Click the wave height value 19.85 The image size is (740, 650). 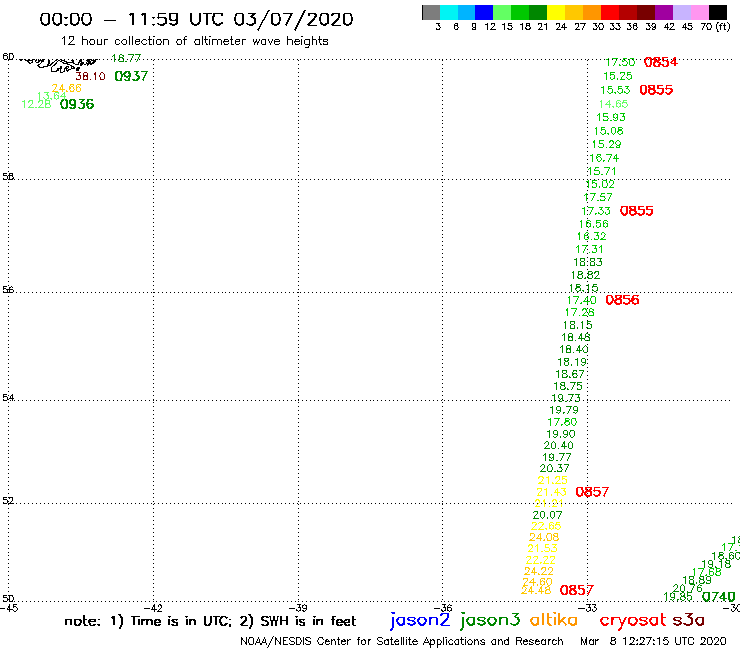pyautogui.click(x=678, y=597)
